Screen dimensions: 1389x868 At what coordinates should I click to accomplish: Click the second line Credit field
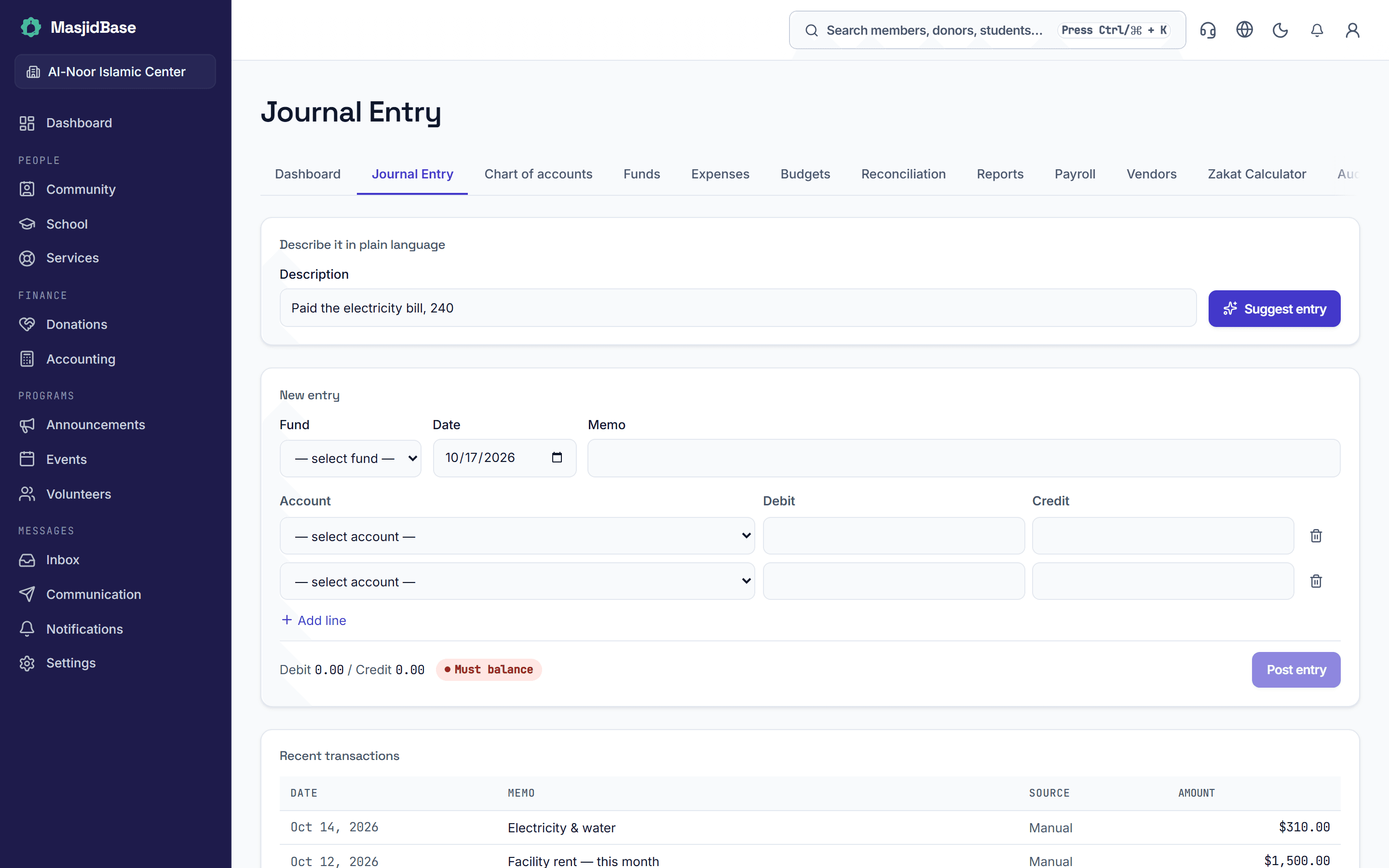(1163, 581)
